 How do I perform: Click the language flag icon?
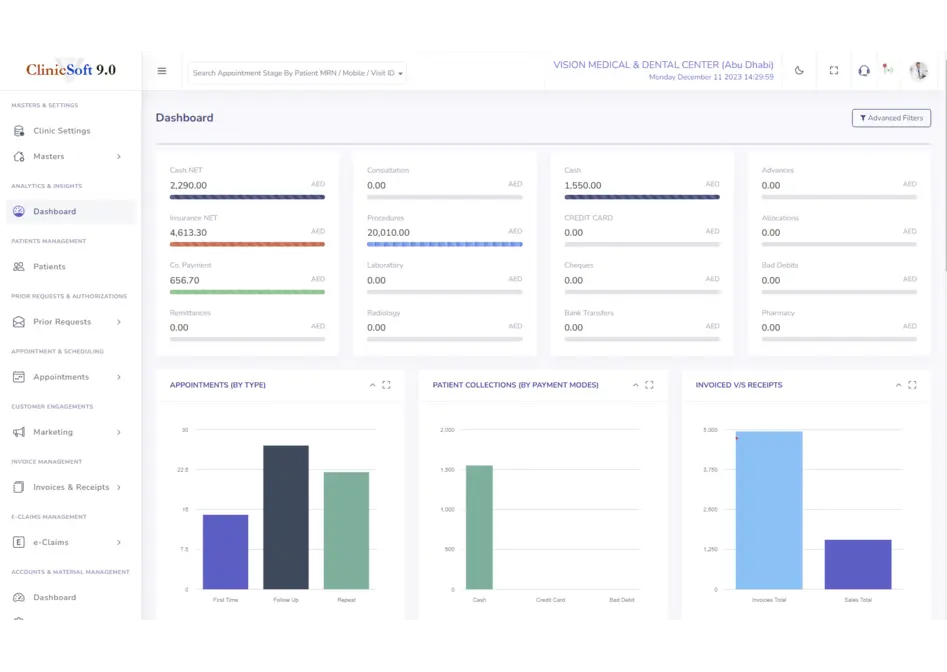(887, 70)
